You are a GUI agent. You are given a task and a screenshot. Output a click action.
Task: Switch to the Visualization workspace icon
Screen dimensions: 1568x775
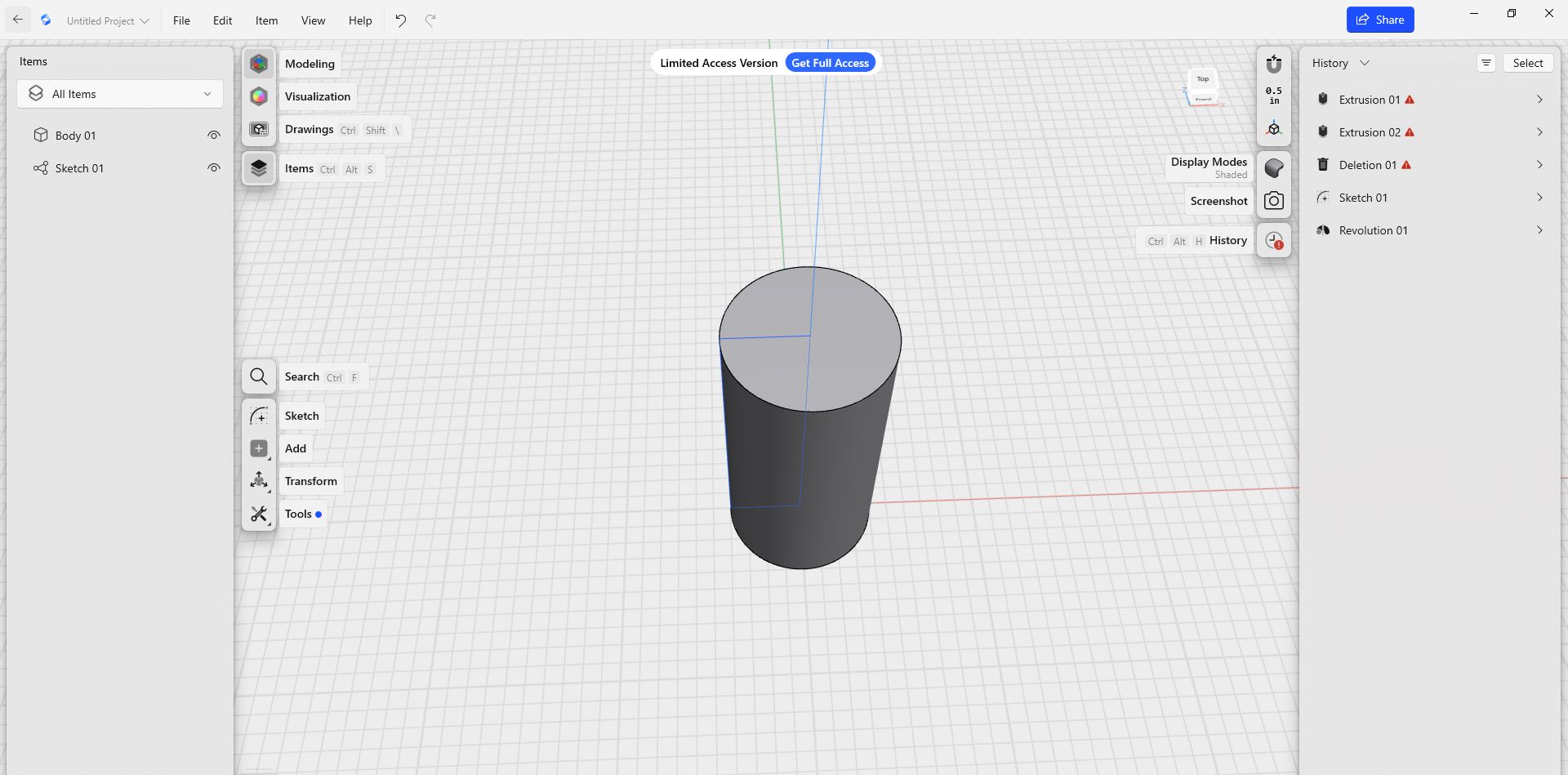(x=259, y=96)
